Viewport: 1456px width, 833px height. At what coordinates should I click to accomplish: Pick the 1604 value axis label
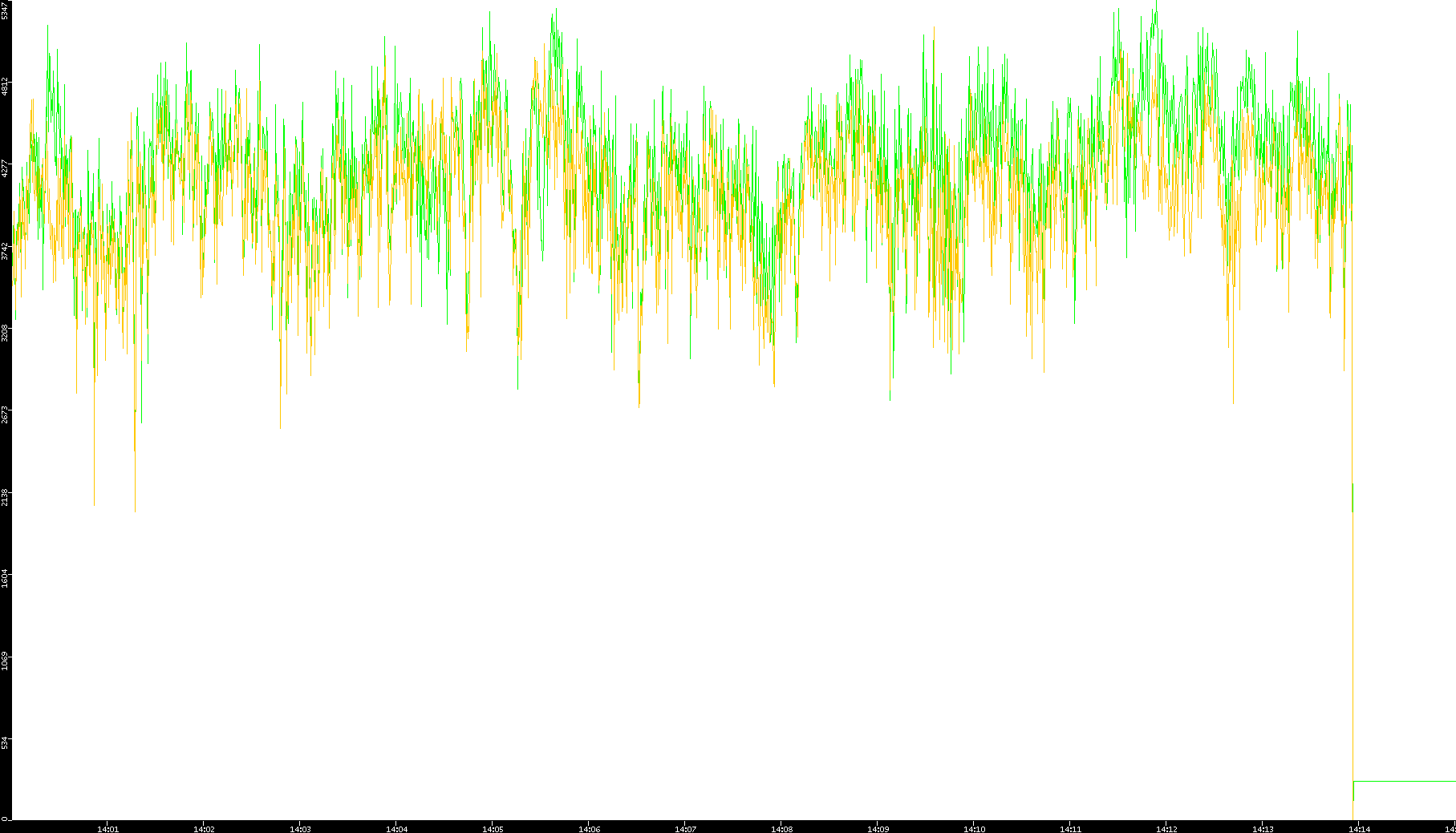tap(5, 579)
